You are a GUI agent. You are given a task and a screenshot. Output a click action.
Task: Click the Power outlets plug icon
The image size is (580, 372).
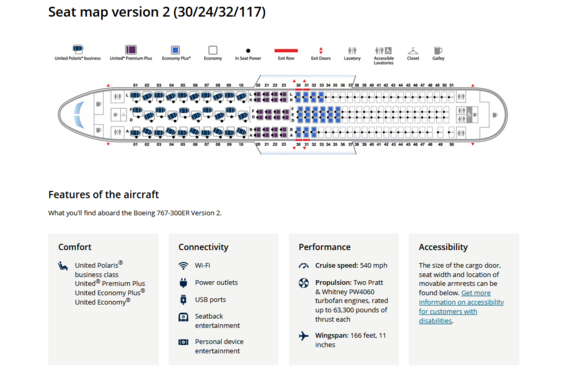[183, 283]
